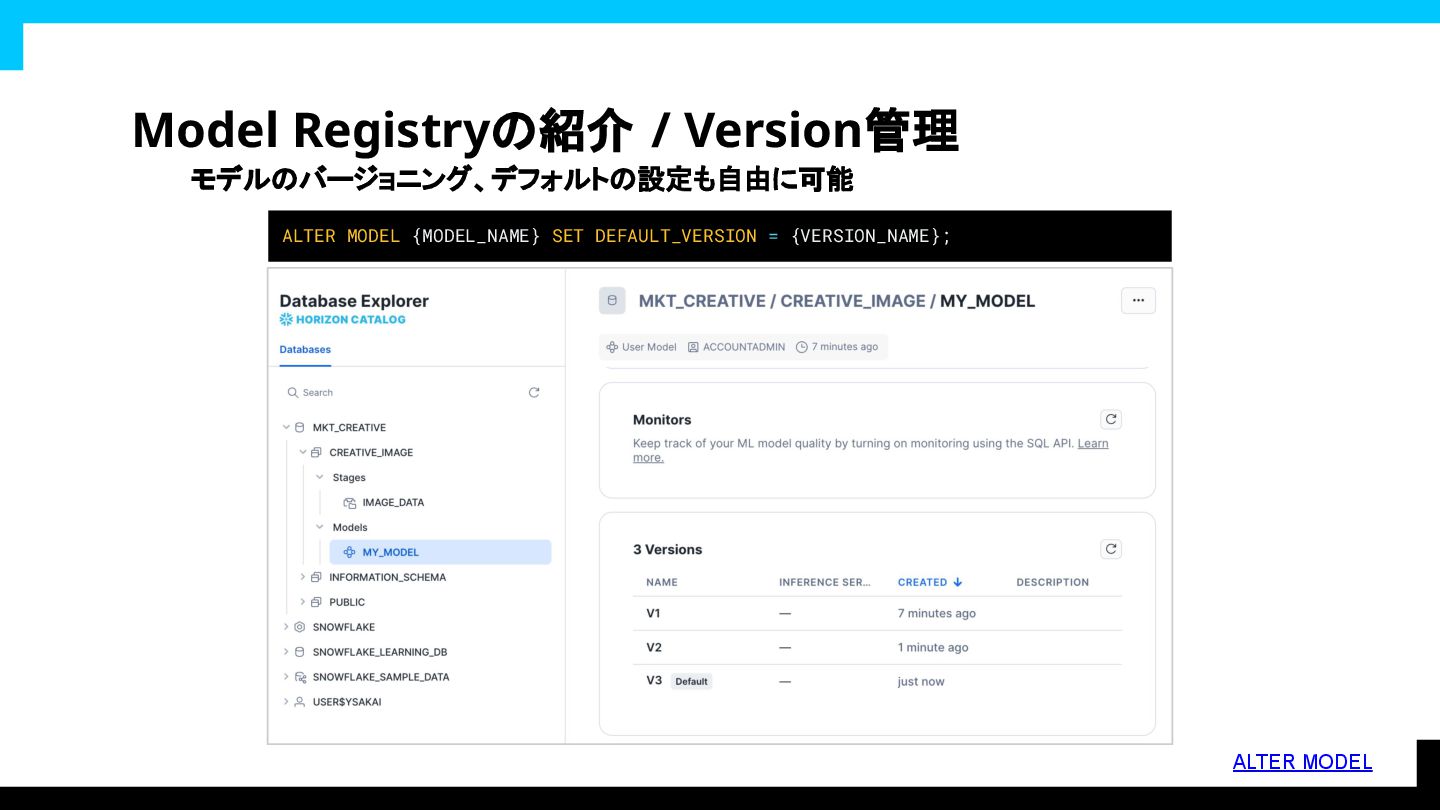Collapse the MKT_CREATIVE database node

[286, 427]
